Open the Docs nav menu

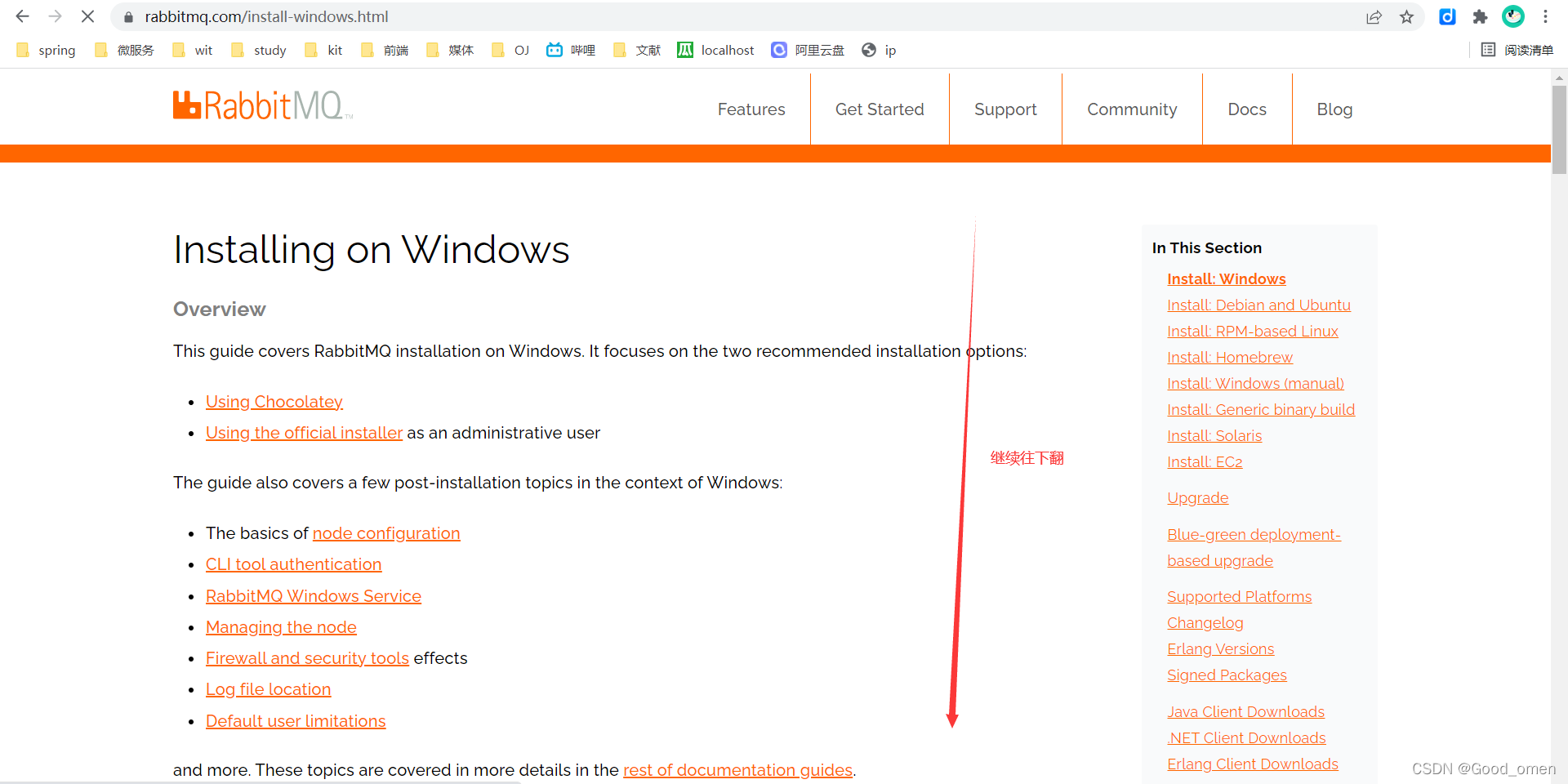(1247, 109)
